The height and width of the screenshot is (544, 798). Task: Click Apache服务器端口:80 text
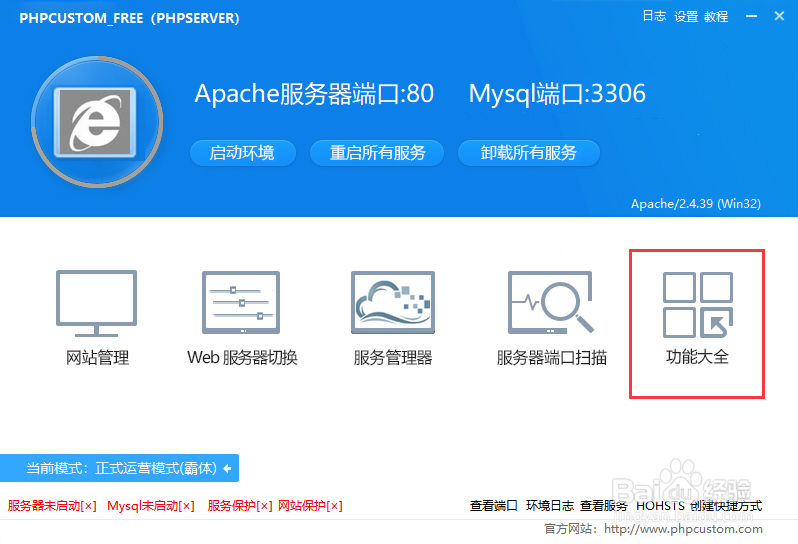coord(314,94)
